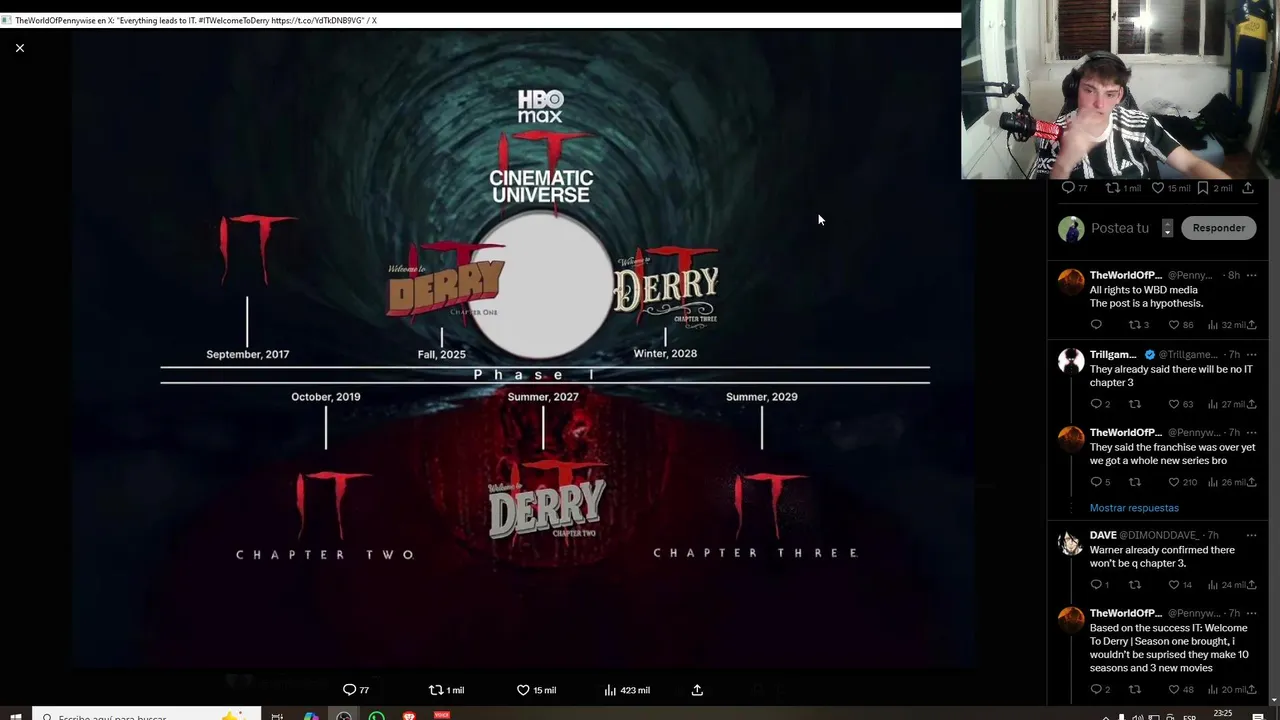Image resolution: width=1280 pixels, height=720 pixels.
Task: Repost DAVE's 'Warner already confirmed' comment
Action: click(1134, 585)
